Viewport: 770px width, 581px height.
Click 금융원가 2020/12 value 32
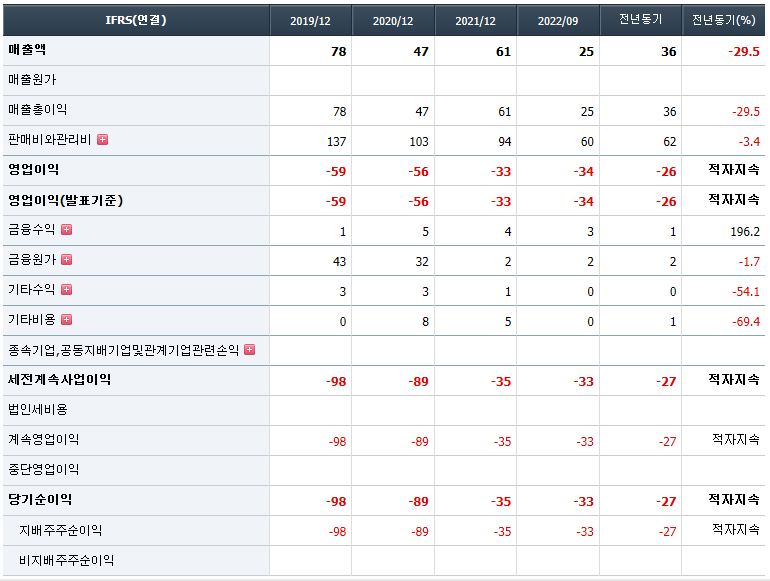pos(422,262)
